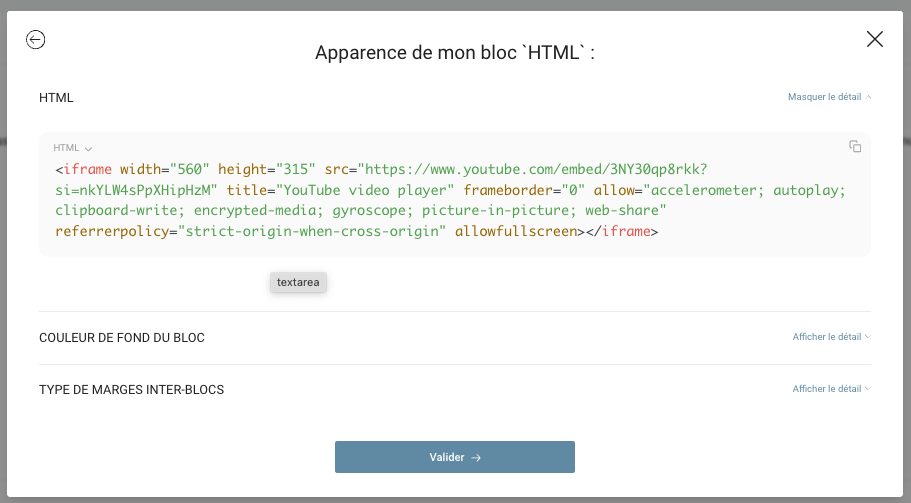Image resolution: width=911 pixels, height=503 pixels.
Task: Expand Couleur de fond du bloc details
Action: tap(831, 337)
